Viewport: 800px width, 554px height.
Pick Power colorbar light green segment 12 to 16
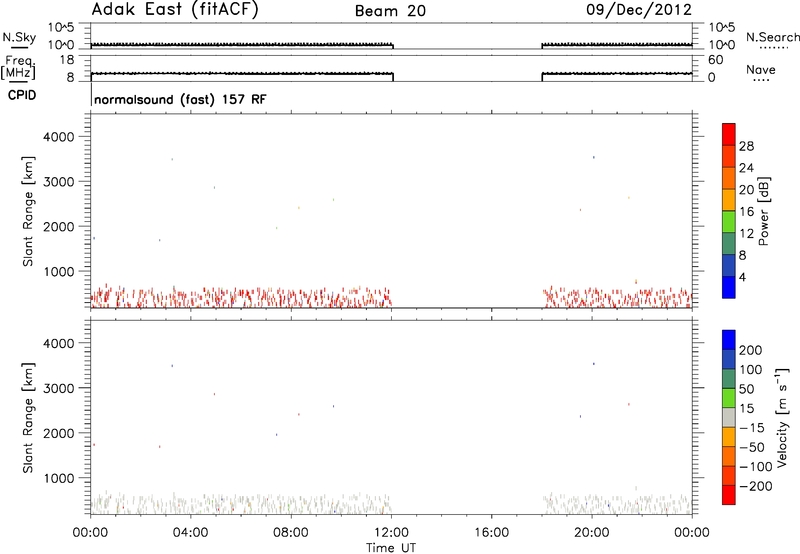pyautogui.click(x=729, y=221)
